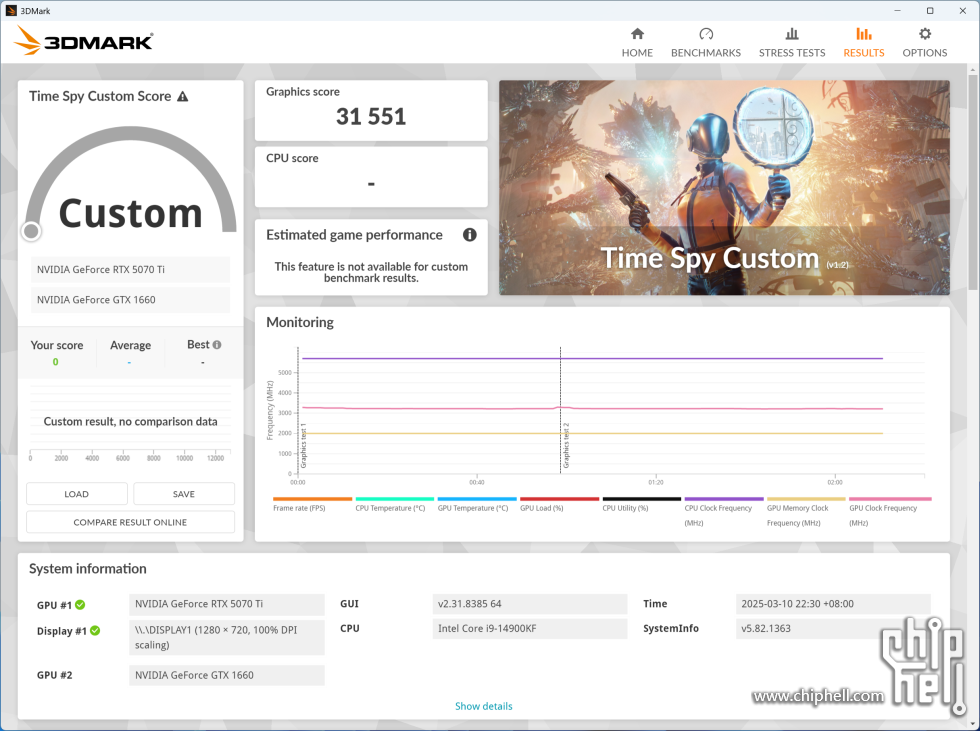The height and width of the screenshot is (731, 980).
Task: Click the LOAD button
Action: (77, 494)
